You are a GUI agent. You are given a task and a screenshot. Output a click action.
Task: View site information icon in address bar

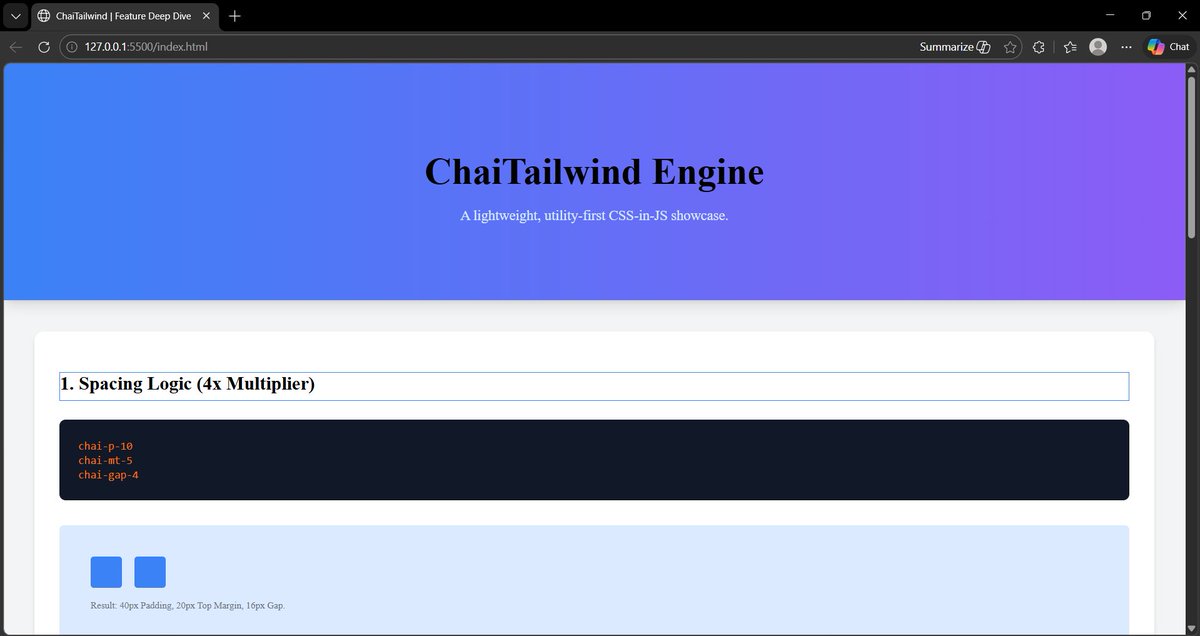pyautogui.click(x=71, y=47)
